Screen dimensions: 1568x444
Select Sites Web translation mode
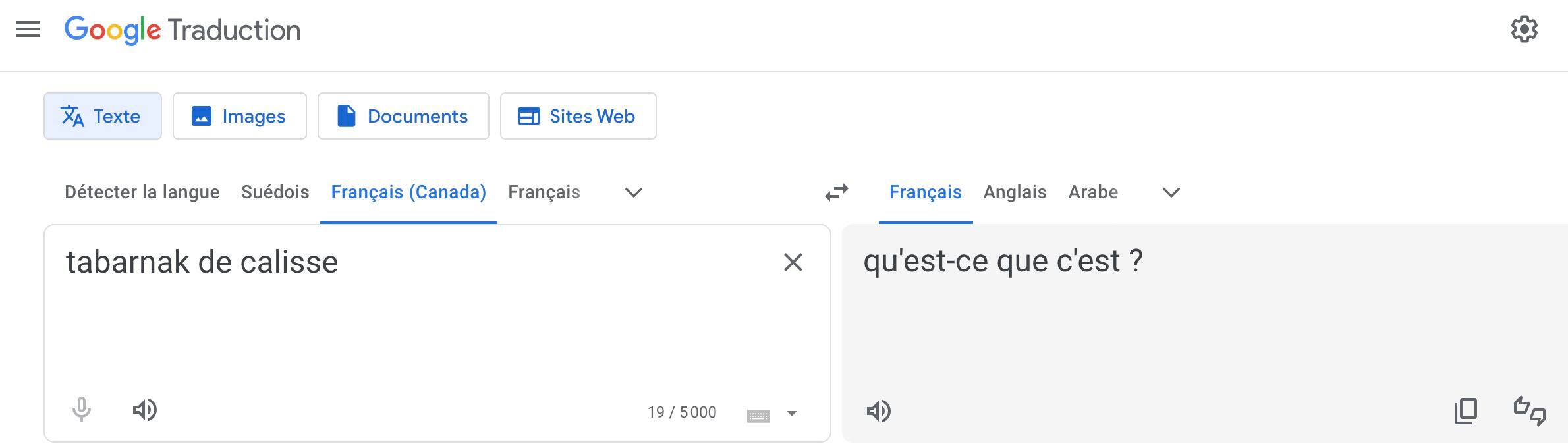[578, 116]
